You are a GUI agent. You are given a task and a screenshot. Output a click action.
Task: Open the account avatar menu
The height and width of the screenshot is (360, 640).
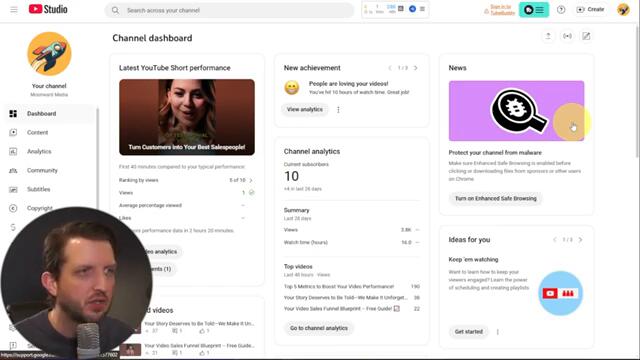(x=623, y=9)
